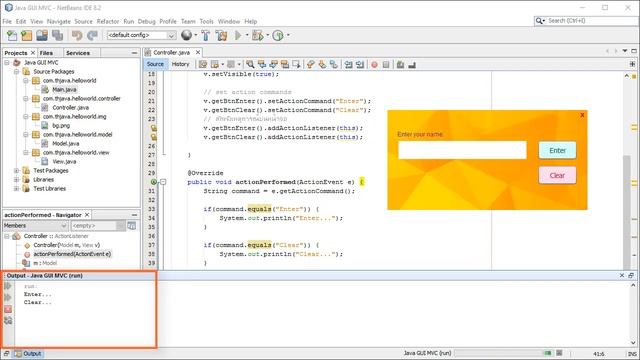Viewport: 640px width, 360px height.
Task: Open Main.java in the project tree
Action: (64, 89)
